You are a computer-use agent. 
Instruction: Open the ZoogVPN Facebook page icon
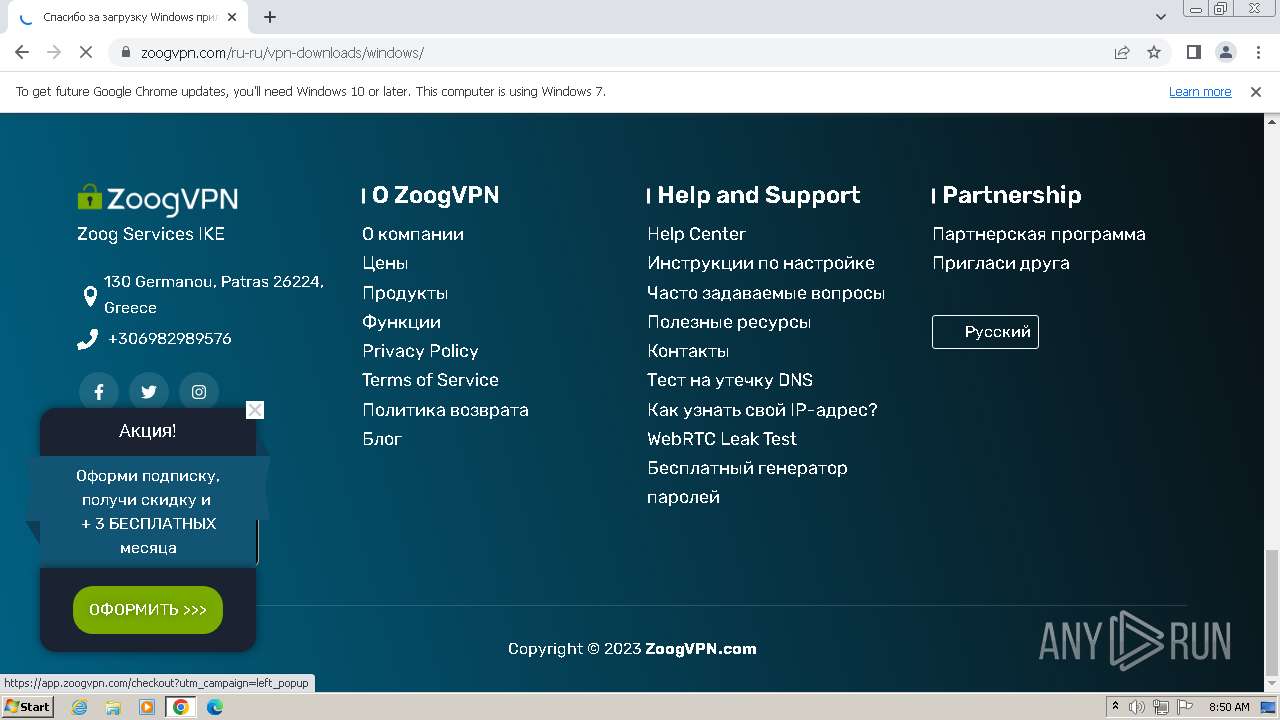(x=99, y=392)
